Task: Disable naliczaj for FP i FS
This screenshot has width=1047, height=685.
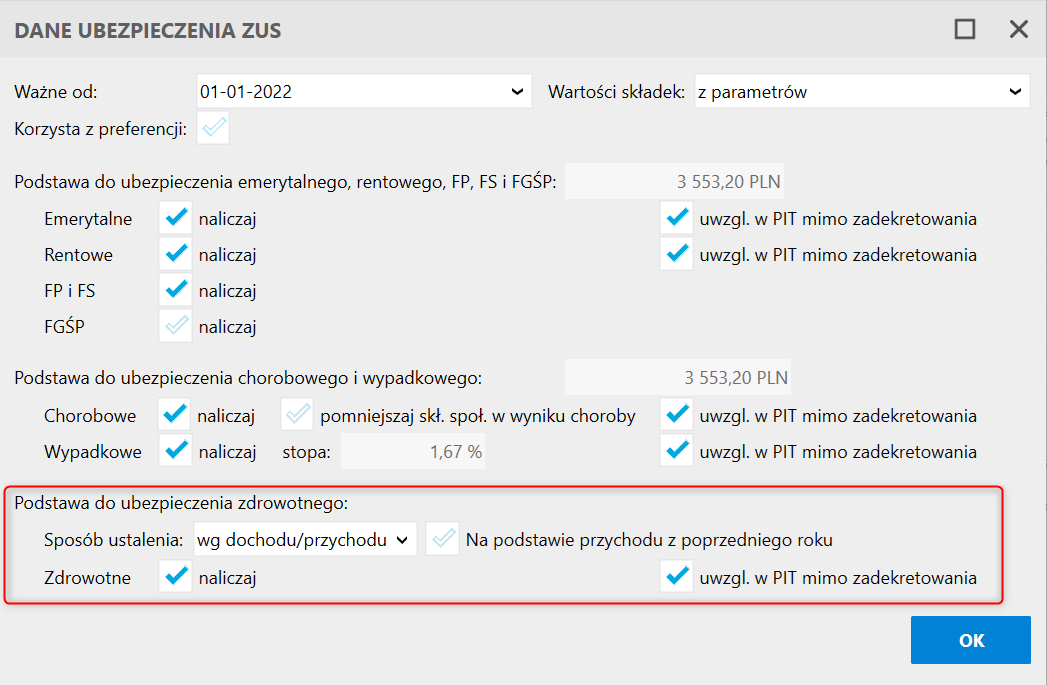Action: click(177, 291)
